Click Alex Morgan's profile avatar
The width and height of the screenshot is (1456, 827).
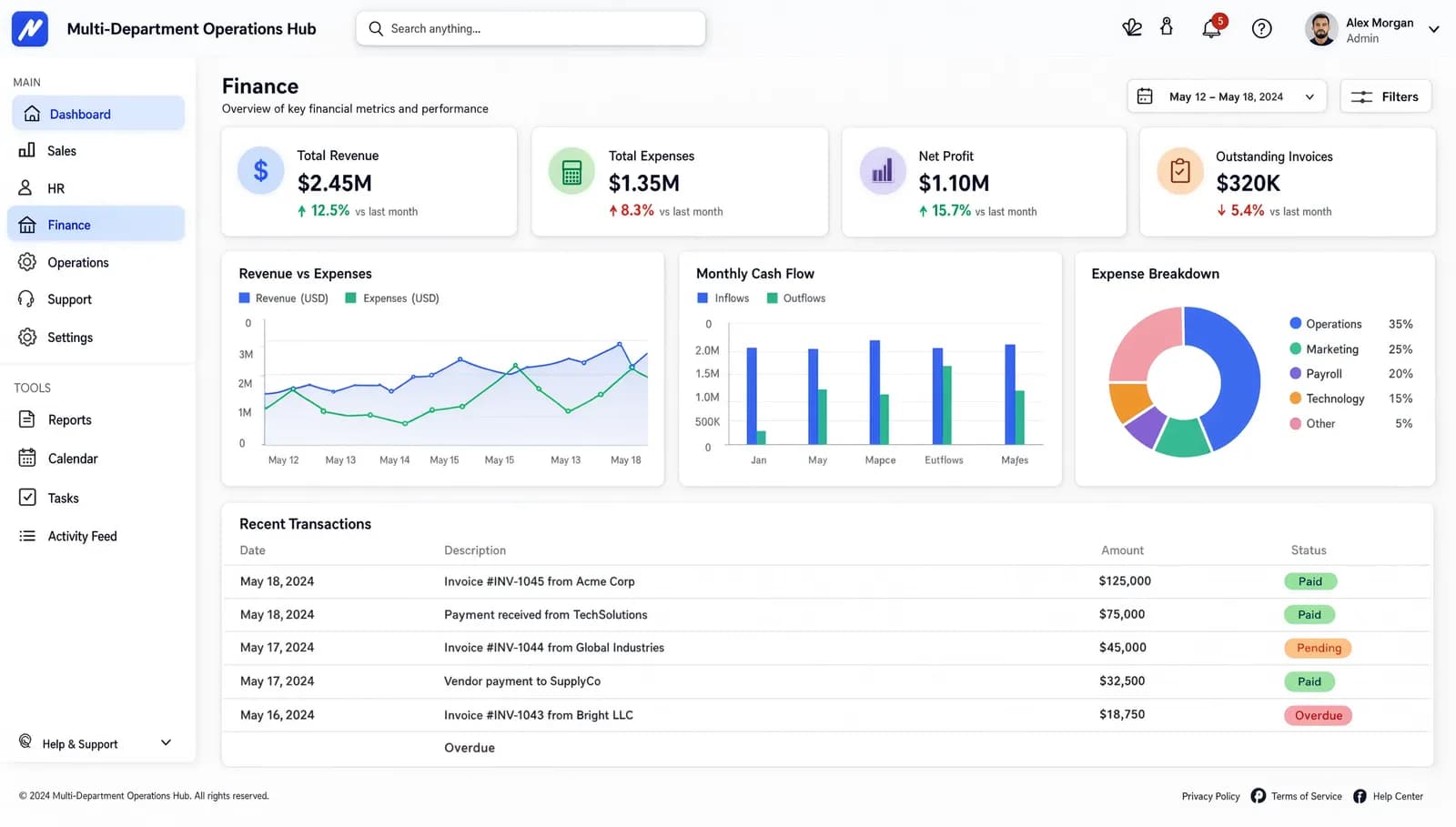coord(1321,29)
